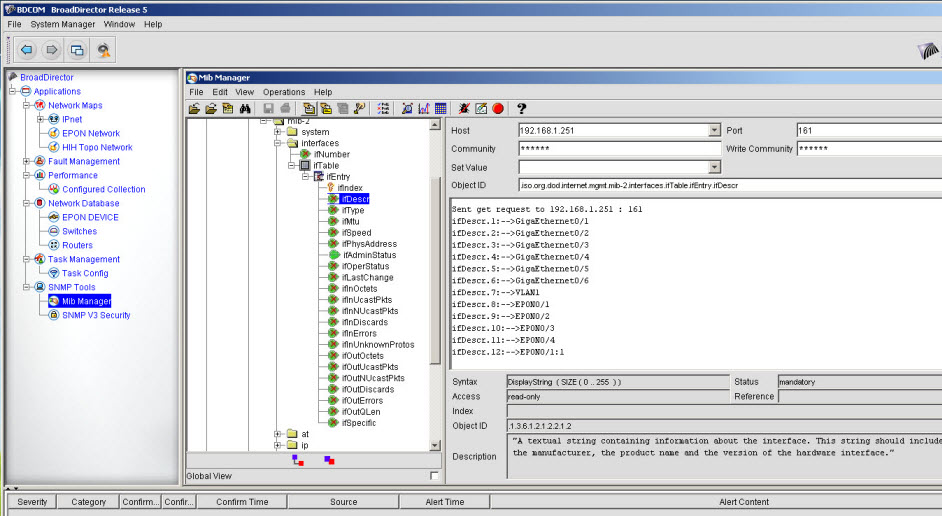Click the line graph toolbar icon

pos(423,109)
